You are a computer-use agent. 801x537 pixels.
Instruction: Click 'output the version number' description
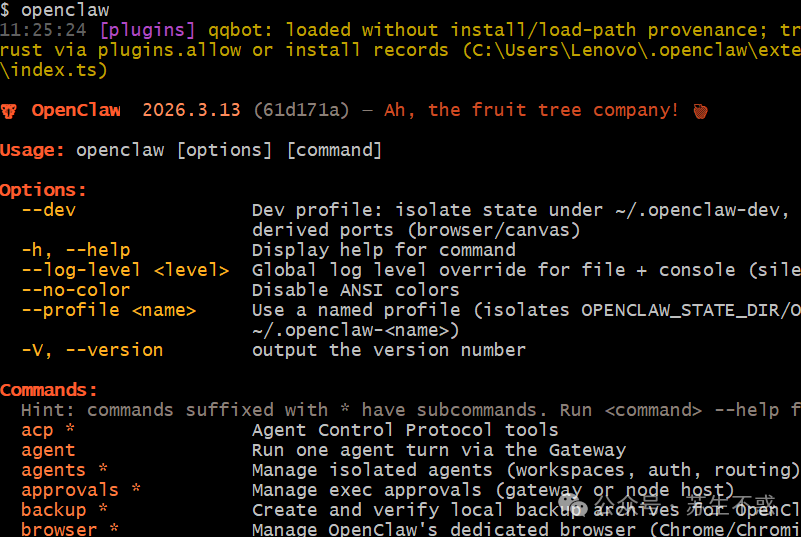[x=389, y=350]
